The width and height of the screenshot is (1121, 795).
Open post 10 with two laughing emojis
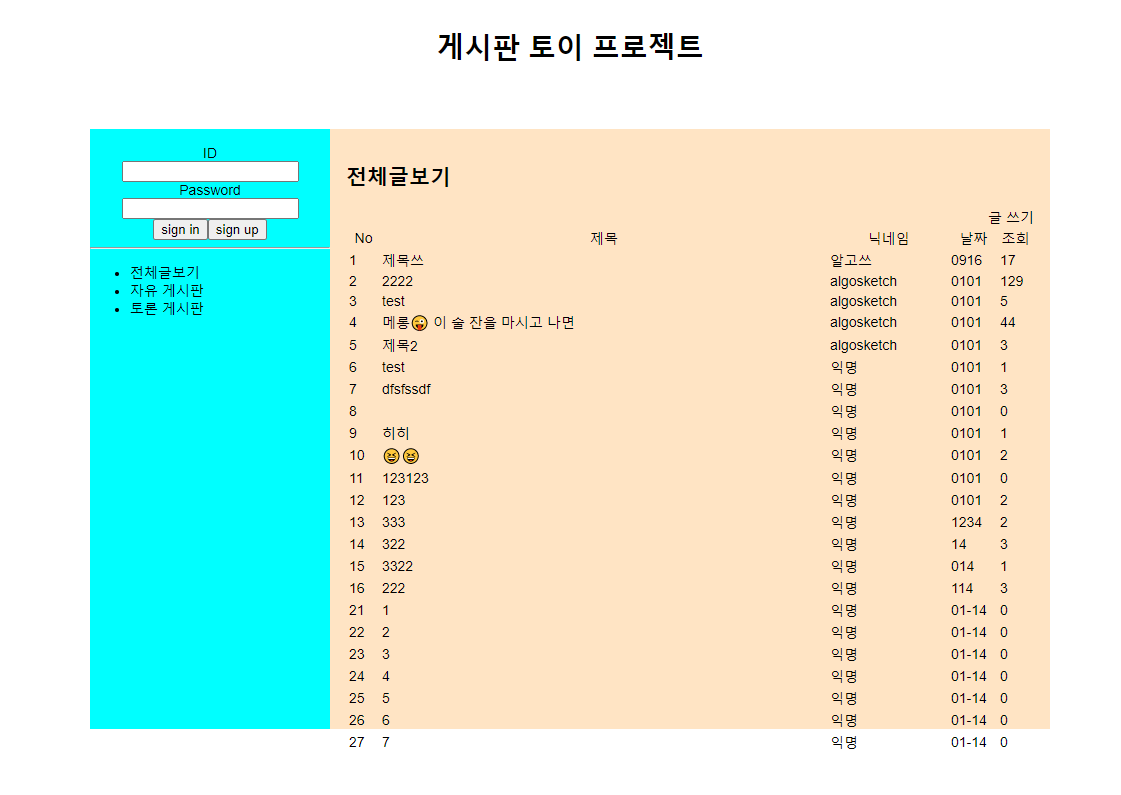[x=401, y=455]
